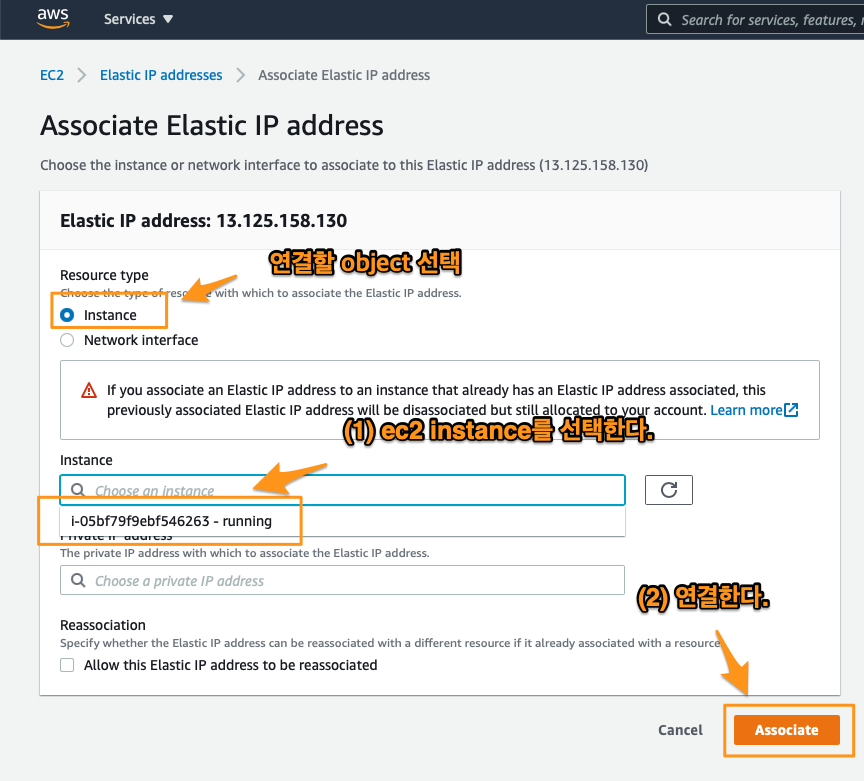Viewport: 864px width, 781px height.
Task: Pick instance i-05bf79f9ebf546263 from the list
Action: [x=171, y=521]
